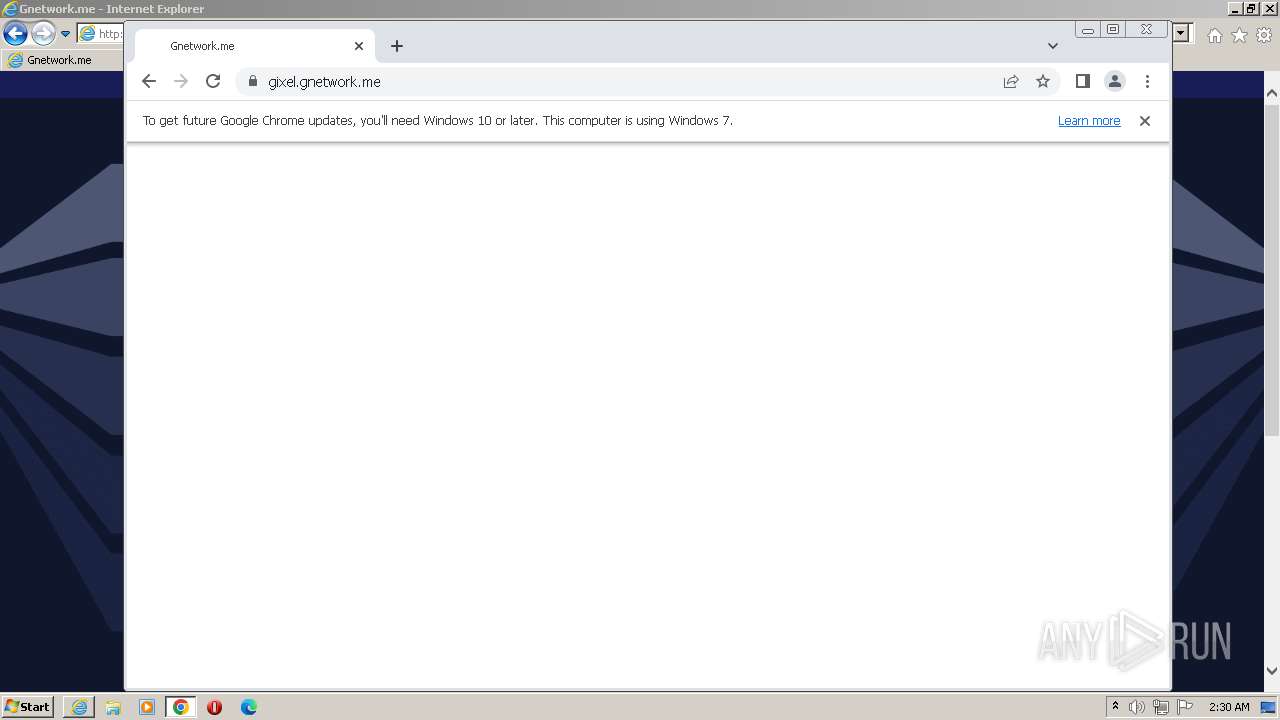Select the Gnetwork.me tab in Internet Explorer
Screen dimensions: 1280x720
[x=62, y=60]
